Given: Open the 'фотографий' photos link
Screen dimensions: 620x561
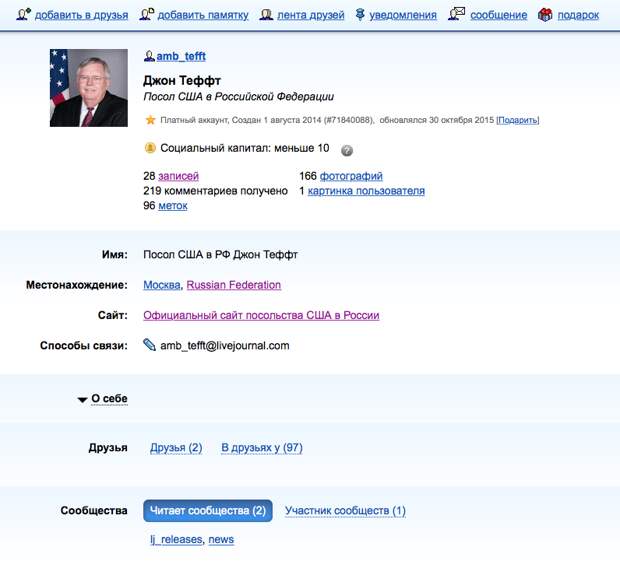Looking at the screenshot, I should 351,176.
